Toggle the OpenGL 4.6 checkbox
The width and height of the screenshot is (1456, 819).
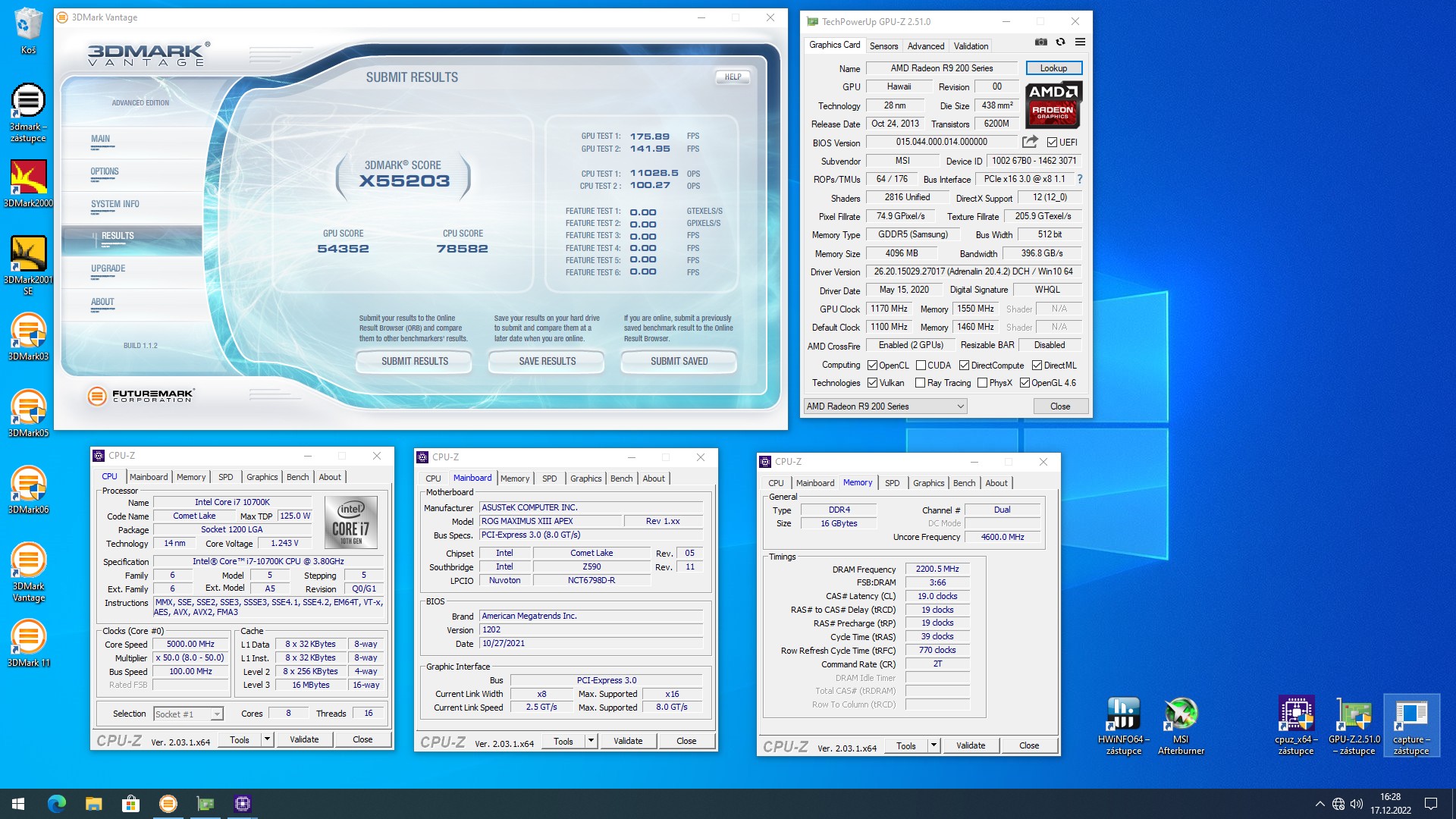(1025, 383)
